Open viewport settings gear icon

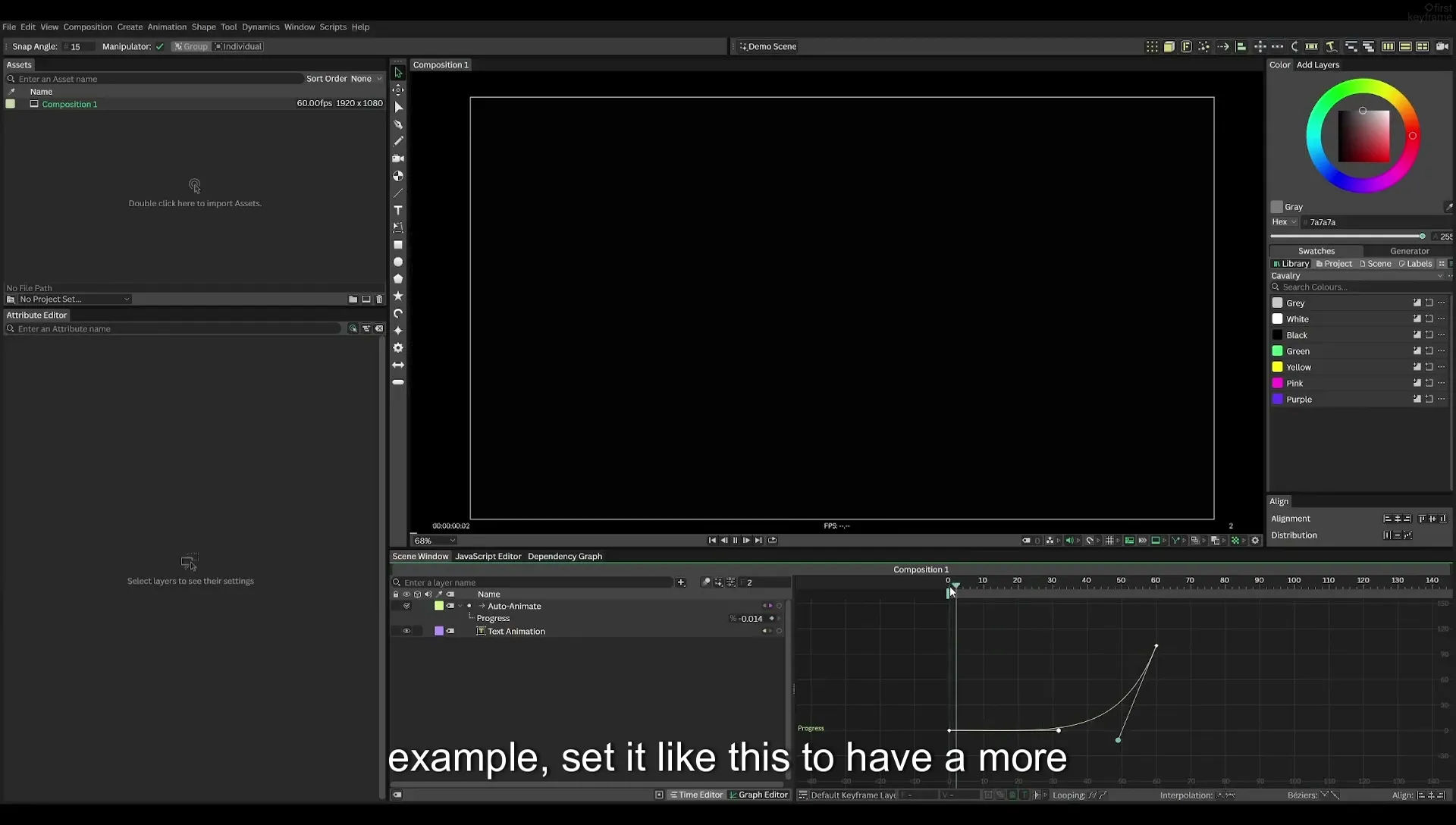[x=1255, y=541]
